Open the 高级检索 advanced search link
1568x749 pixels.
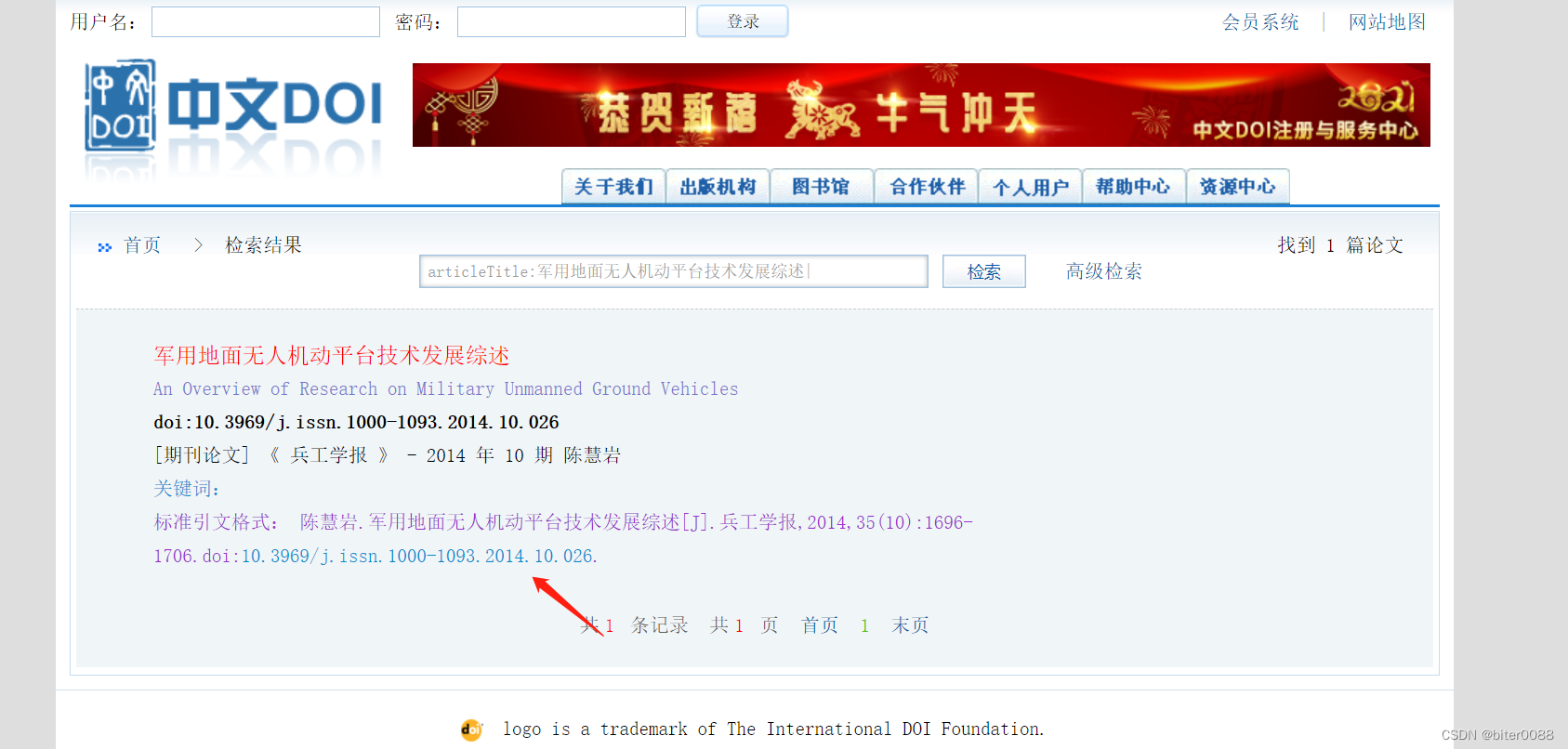[1104, 271]
